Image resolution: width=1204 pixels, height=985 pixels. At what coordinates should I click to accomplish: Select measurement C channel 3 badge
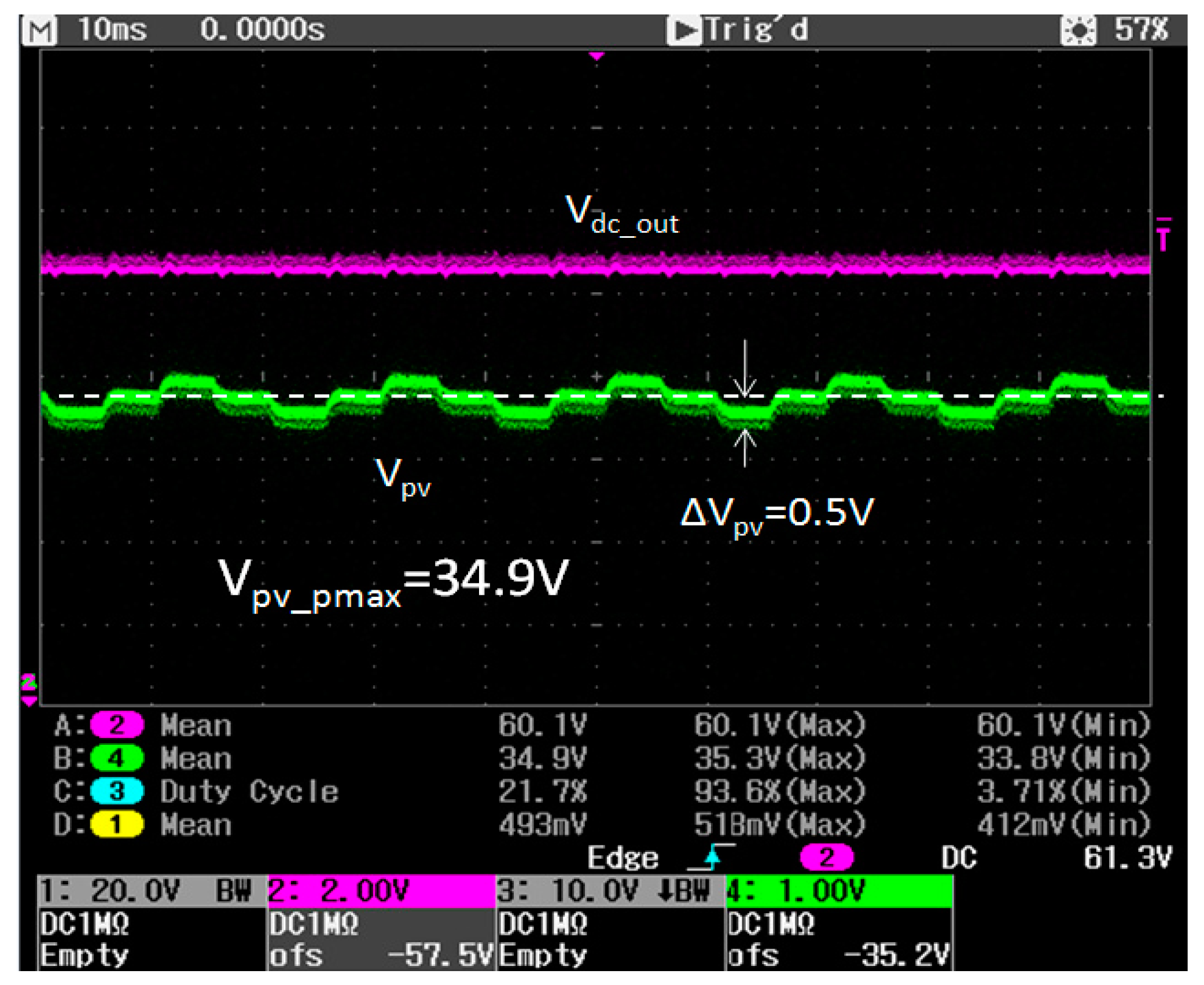(x=117, y=791)
